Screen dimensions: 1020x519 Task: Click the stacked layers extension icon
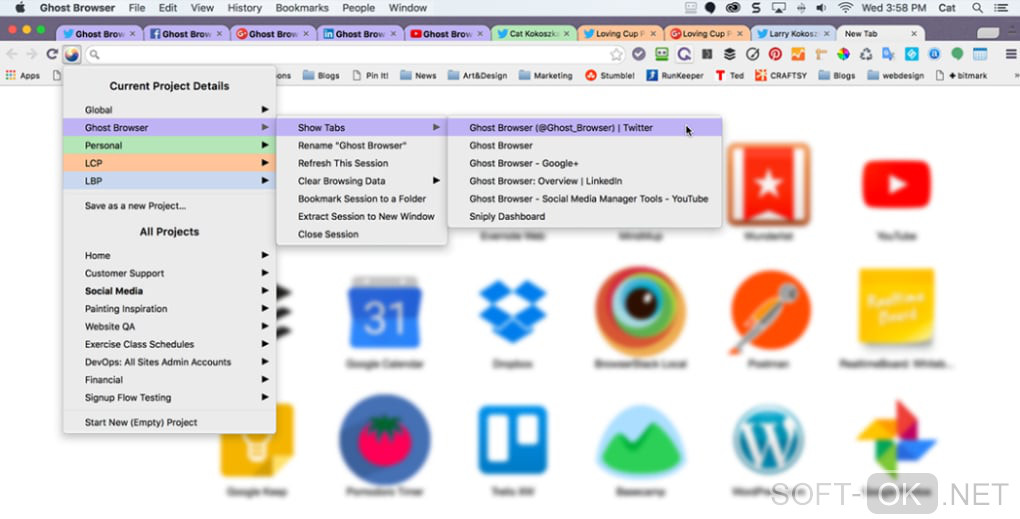pyautogui.click(x=730, y=54)
